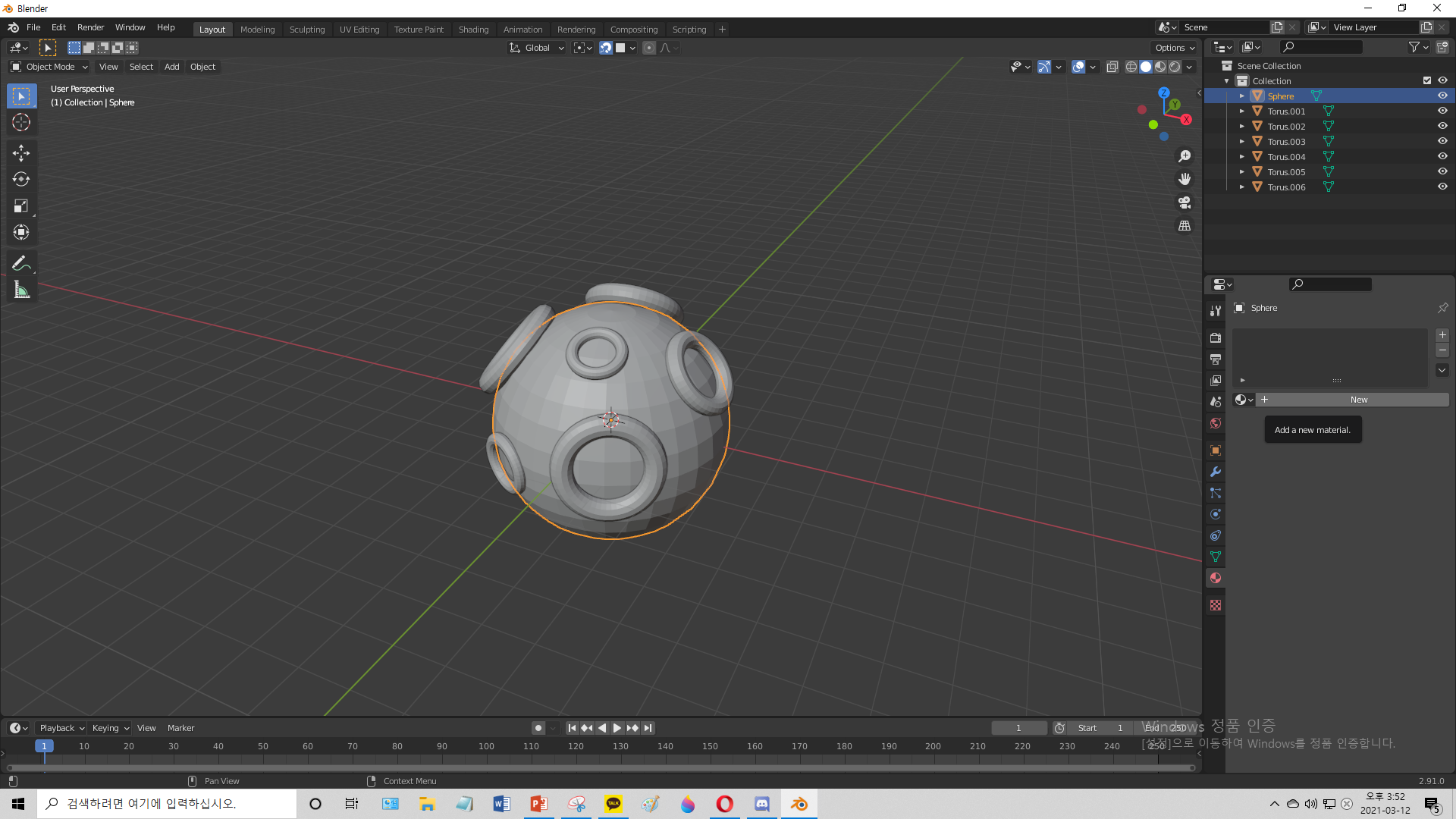This screenshot has width=1456, height=819.
Task: Open Global transform orientation dropdown
Action: point(537,48)
